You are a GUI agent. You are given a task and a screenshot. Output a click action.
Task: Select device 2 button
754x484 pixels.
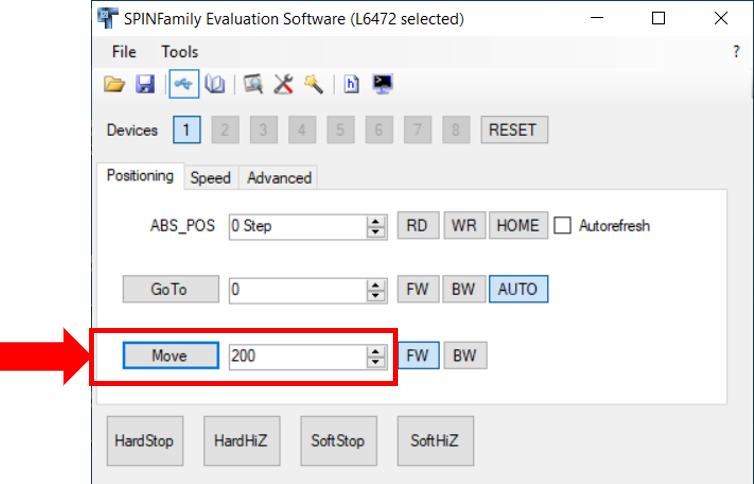click(225, 130)
